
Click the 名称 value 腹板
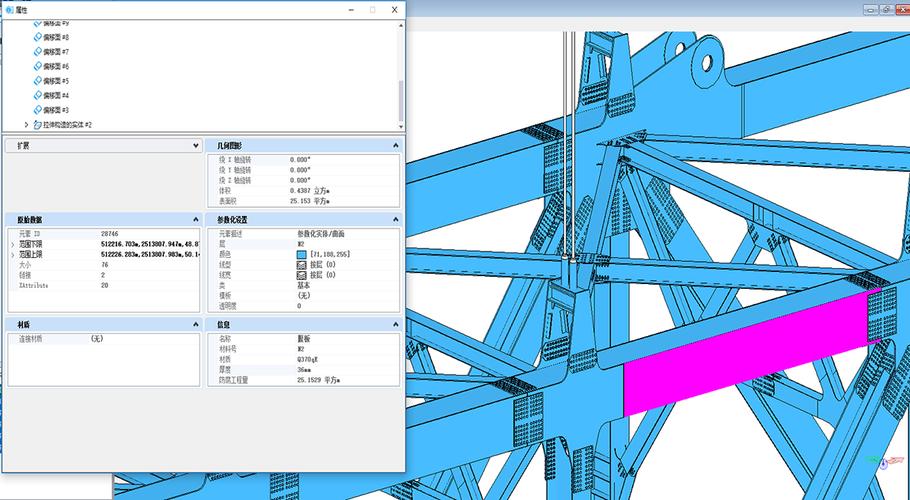tap(304, 339)
